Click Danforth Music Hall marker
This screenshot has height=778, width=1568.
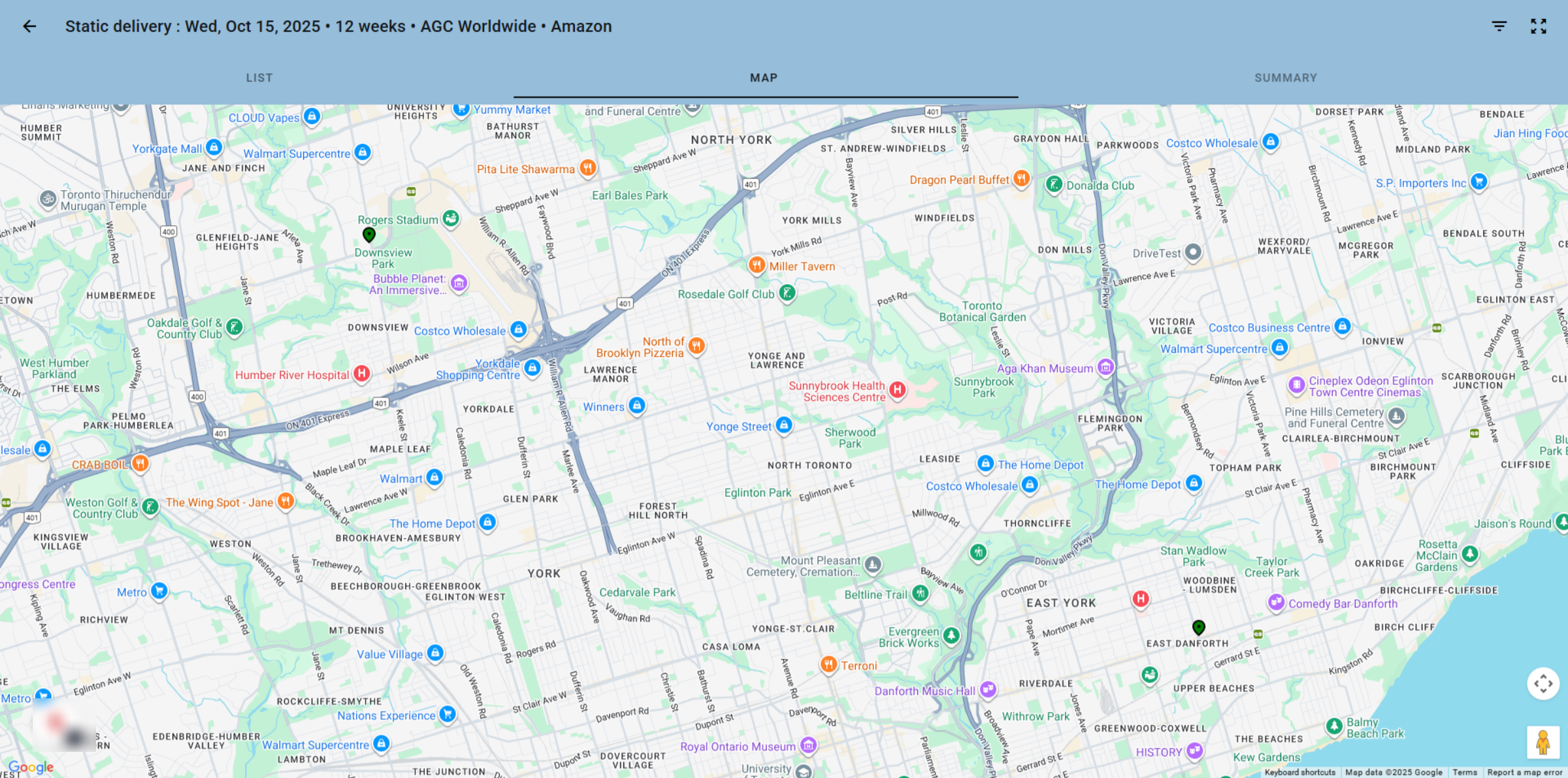(x=988, y=690)
